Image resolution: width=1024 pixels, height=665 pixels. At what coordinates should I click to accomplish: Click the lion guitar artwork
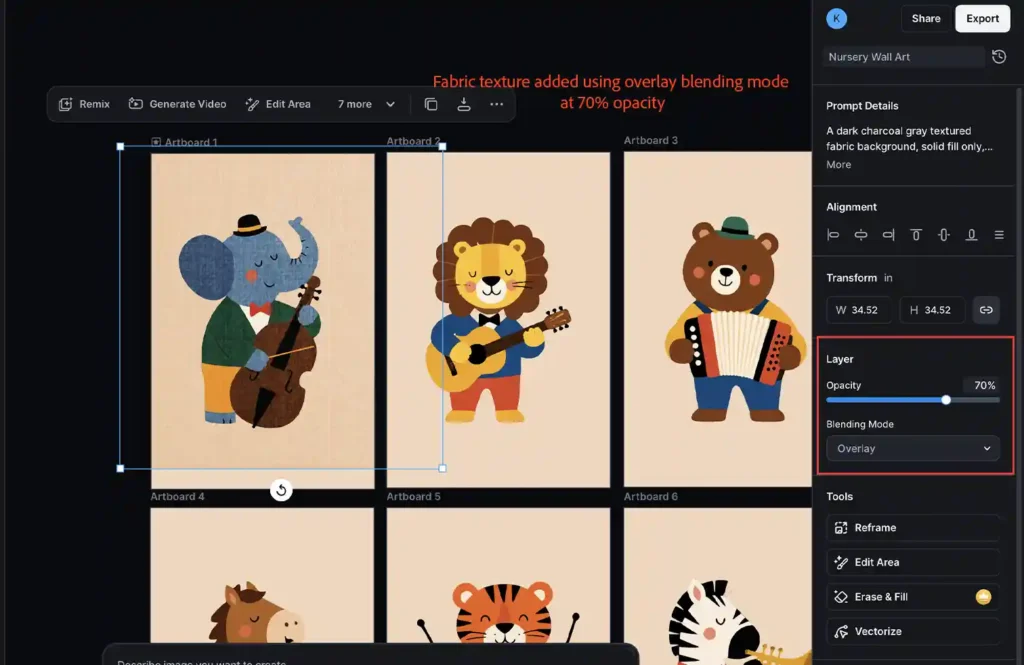498,320
